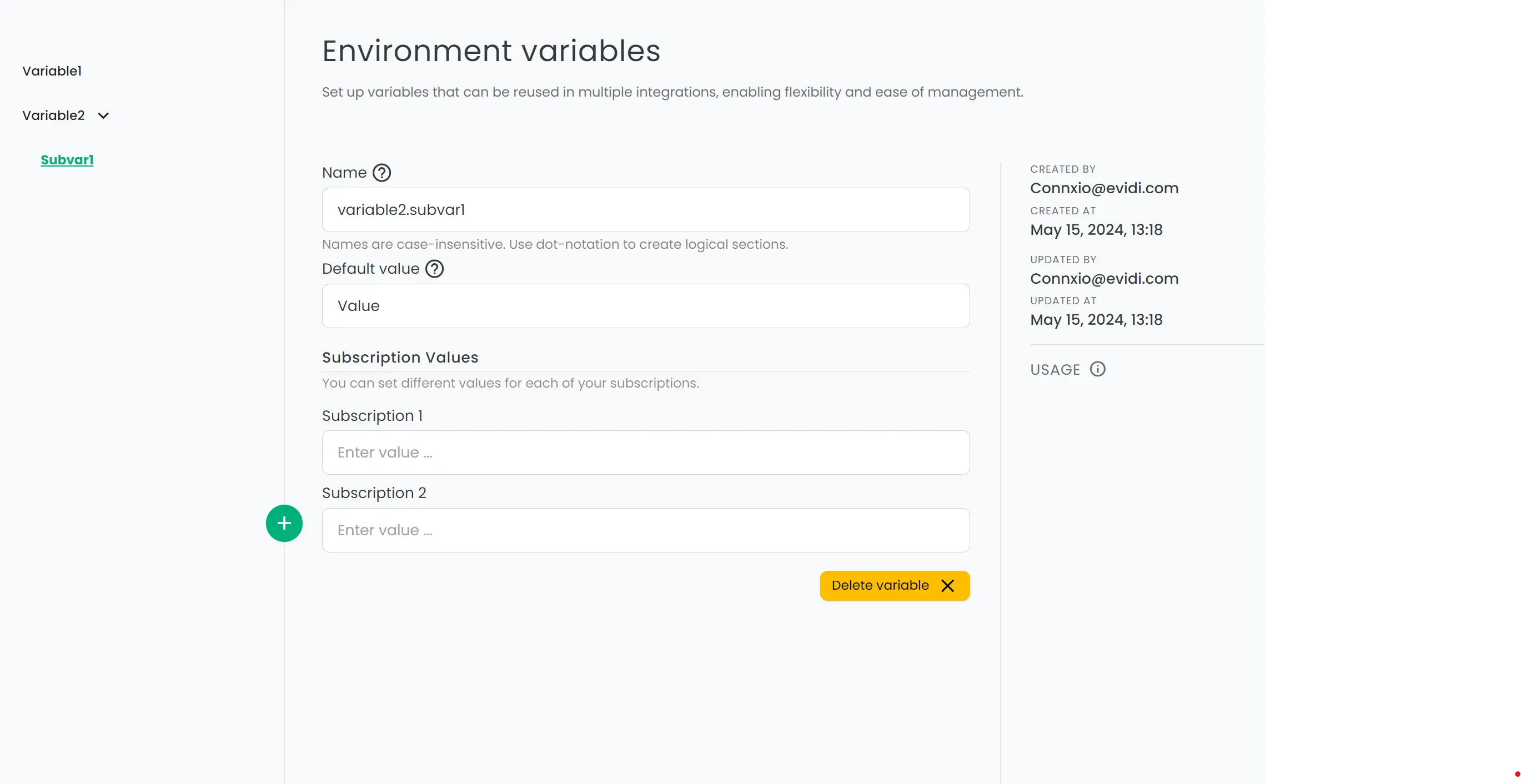Open the Subvar1 sub-variable link
Viewport: 1521px width, 784px height.
67,159
